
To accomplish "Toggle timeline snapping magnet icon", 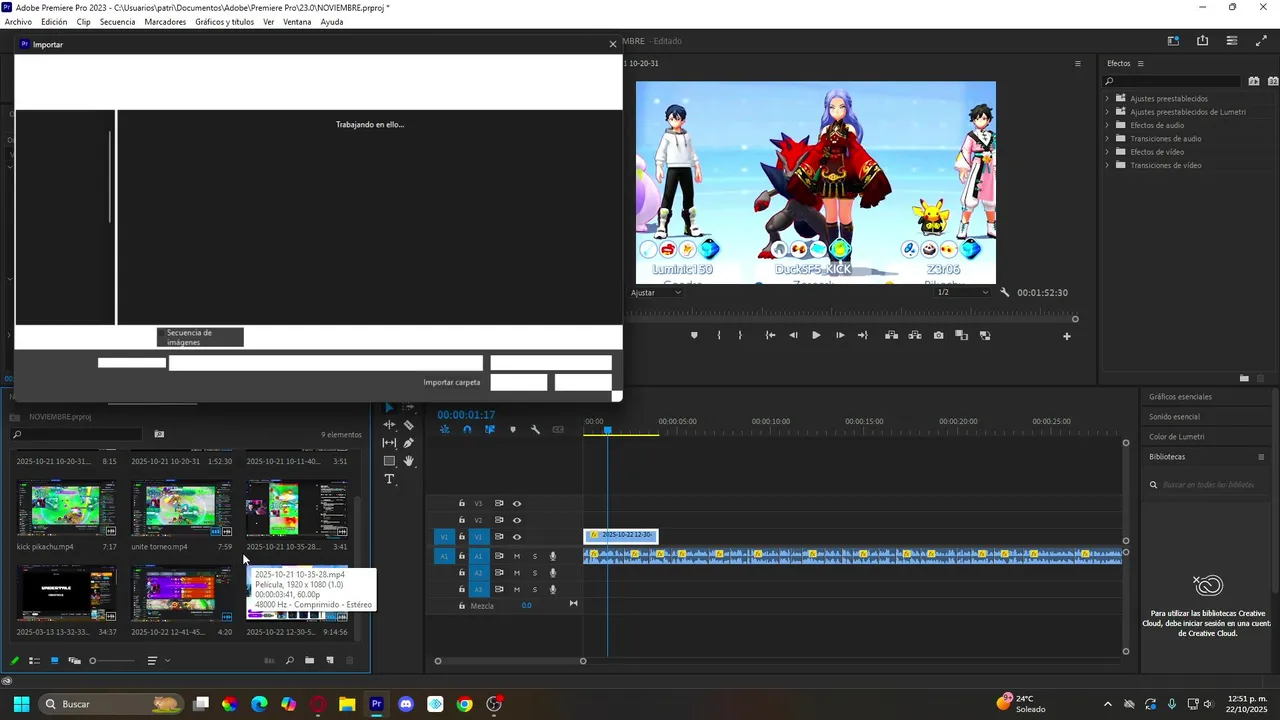I will [x=467, y=430].
